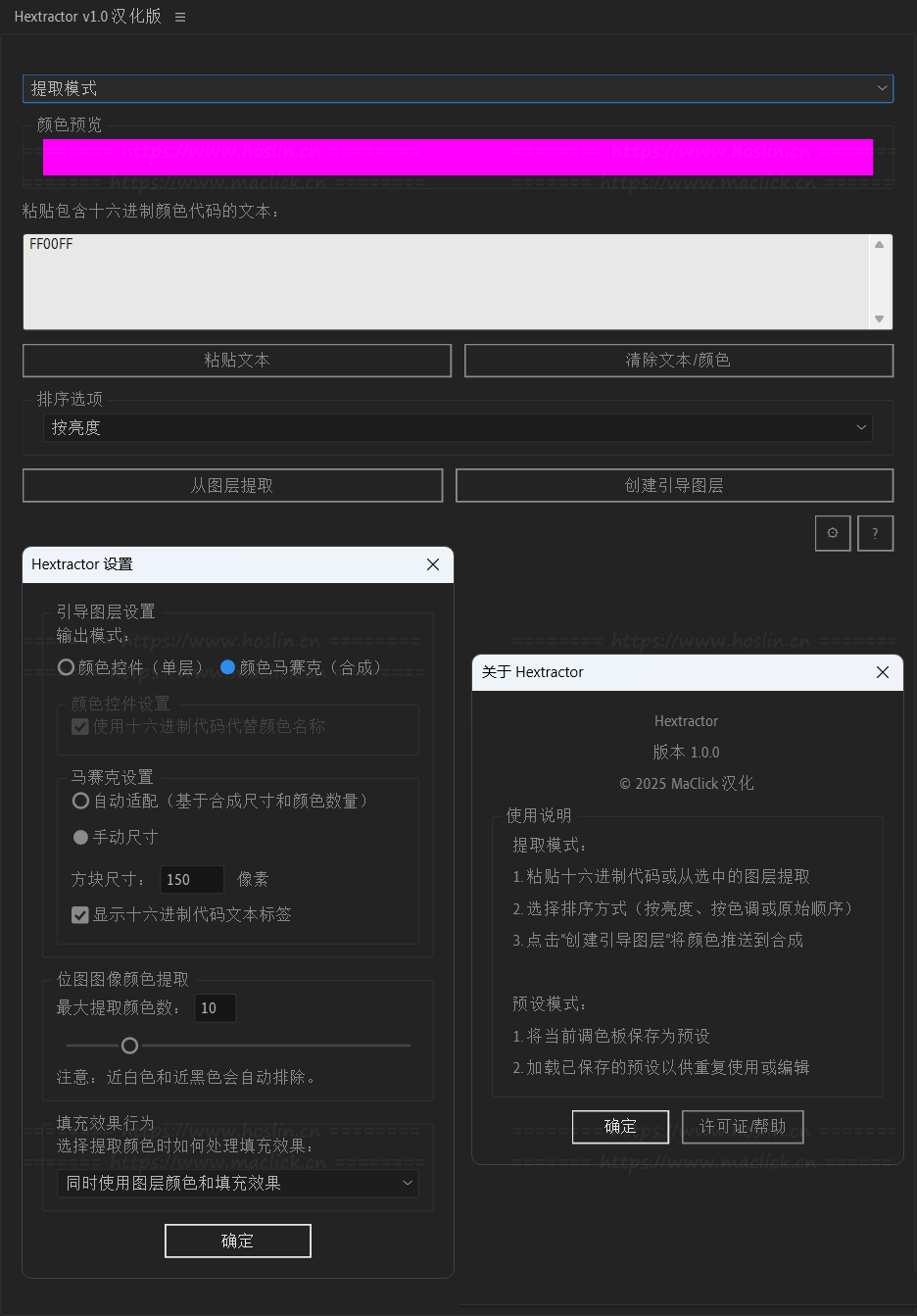Select 颜色控件（单层）output mode
This screenshot has height=1316, width=917.
67,667
